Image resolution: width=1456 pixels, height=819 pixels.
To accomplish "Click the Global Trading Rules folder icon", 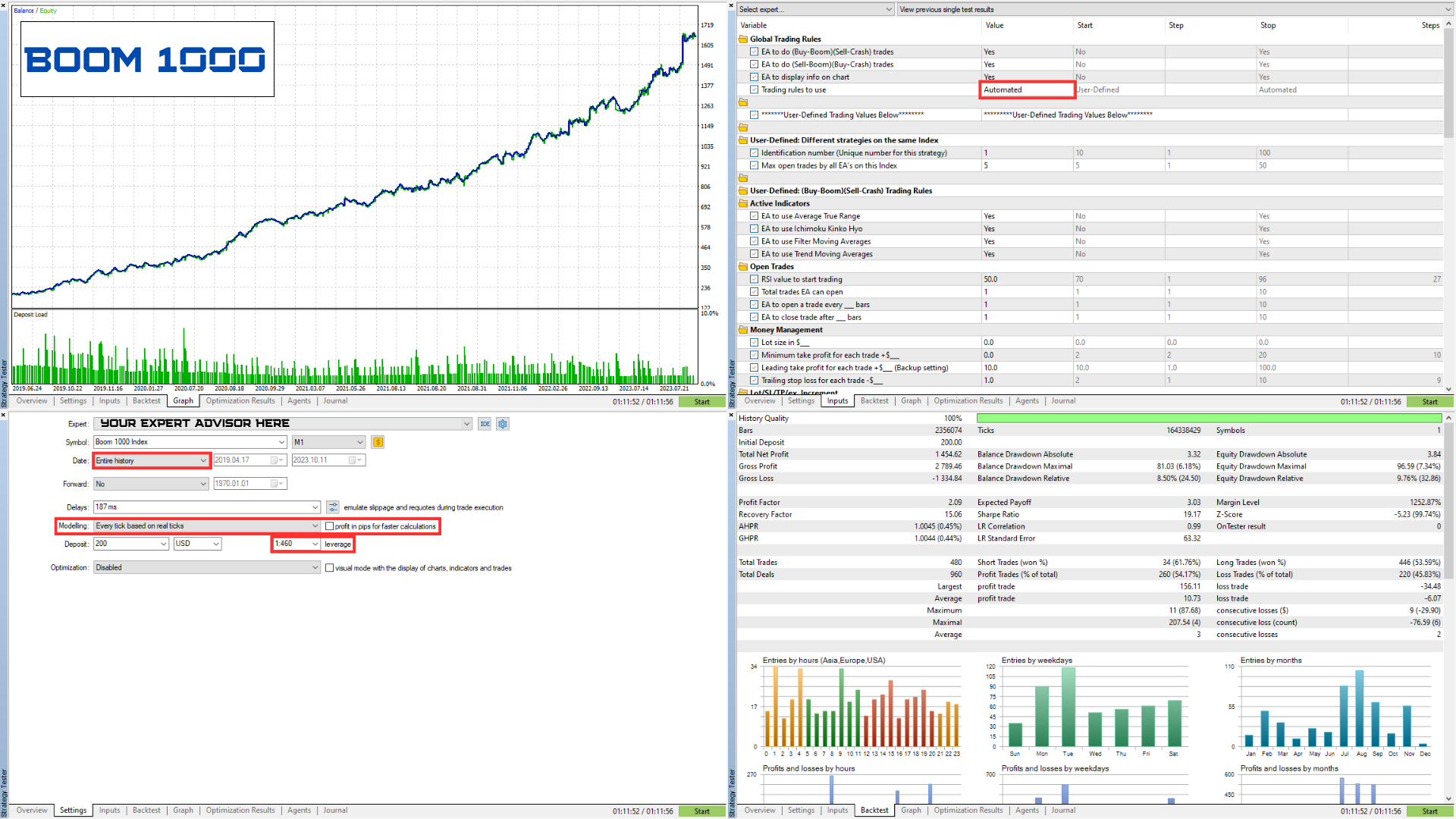I will [743, 39].
